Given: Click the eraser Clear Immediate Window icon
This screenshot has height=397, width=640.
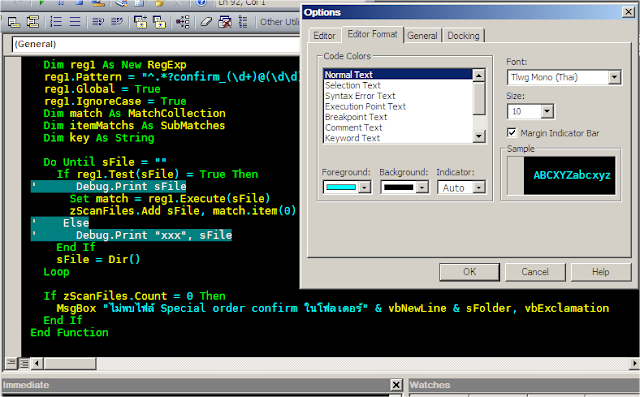Looking at the screenshot, I should tap(206, 22).
